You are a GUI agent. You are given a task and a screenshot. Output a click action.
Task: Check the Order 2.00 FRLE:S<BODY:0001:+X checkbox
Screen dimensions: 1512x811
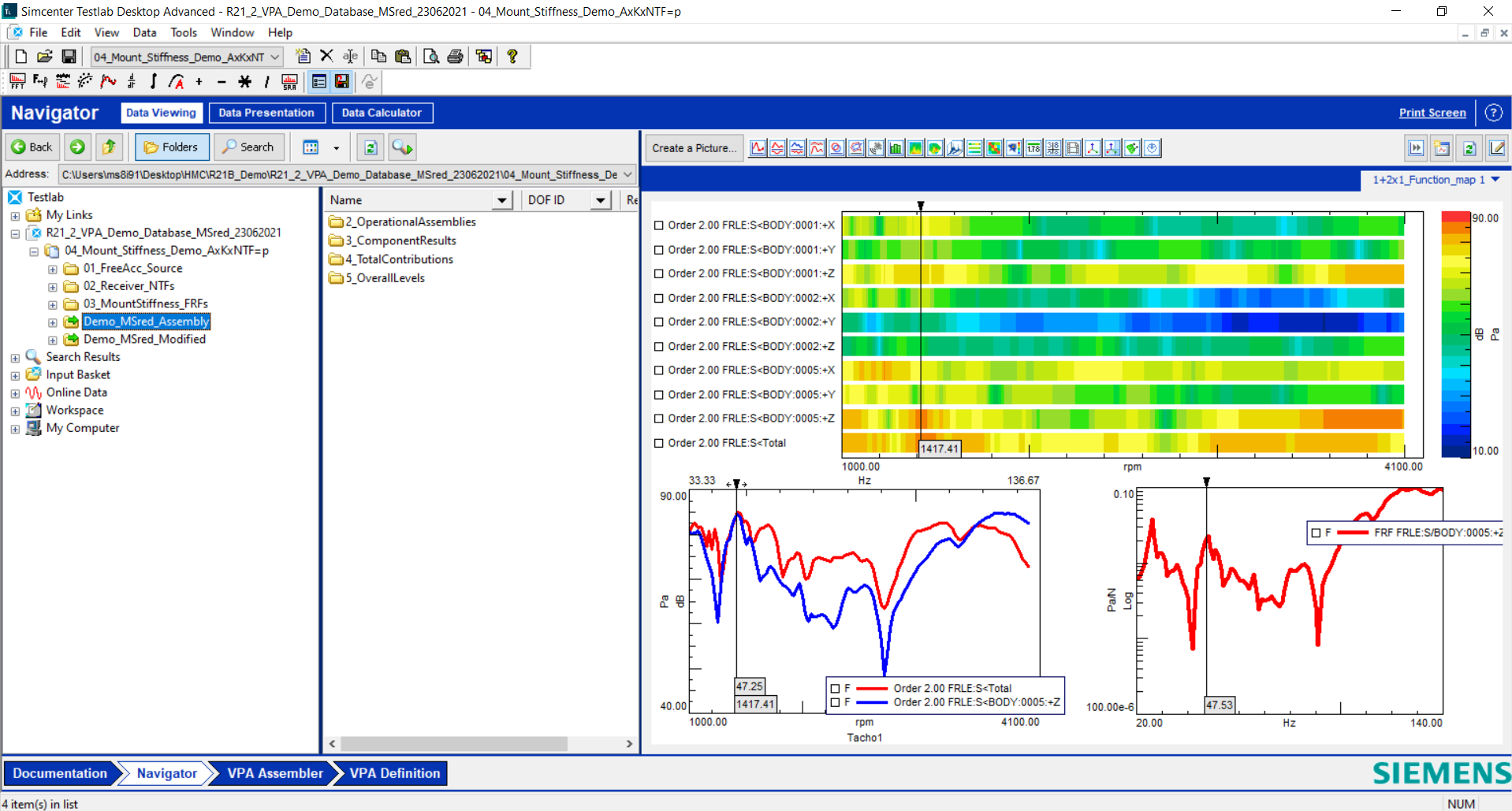click(659, 225)
